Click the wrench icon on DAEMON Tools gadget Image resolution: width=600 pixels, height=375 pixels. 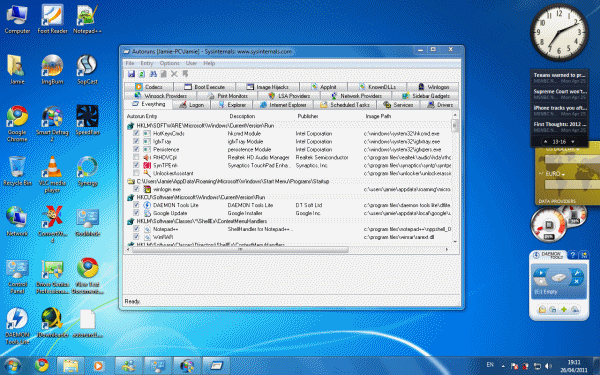576,273
